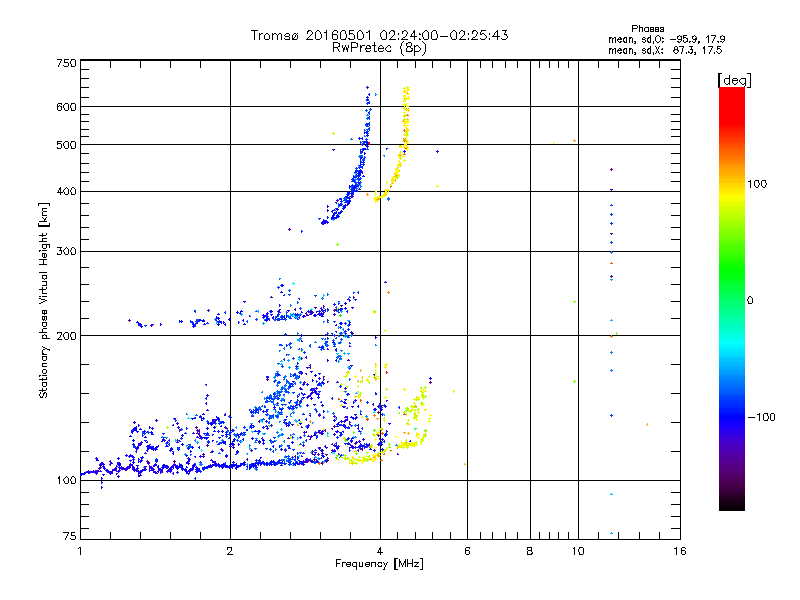800x600 pixels.
Task: Click the x-axis tick label '16'
Action: coord(680,551)
